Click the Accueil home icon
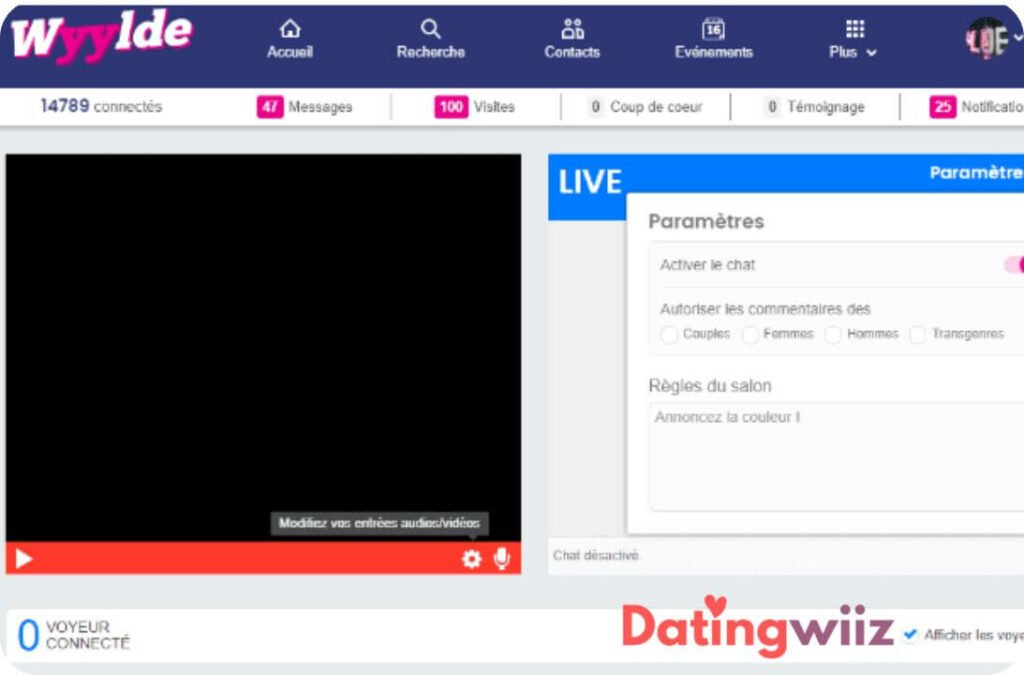This screenshot has height=675, width=1024. (x=290, y=30)
